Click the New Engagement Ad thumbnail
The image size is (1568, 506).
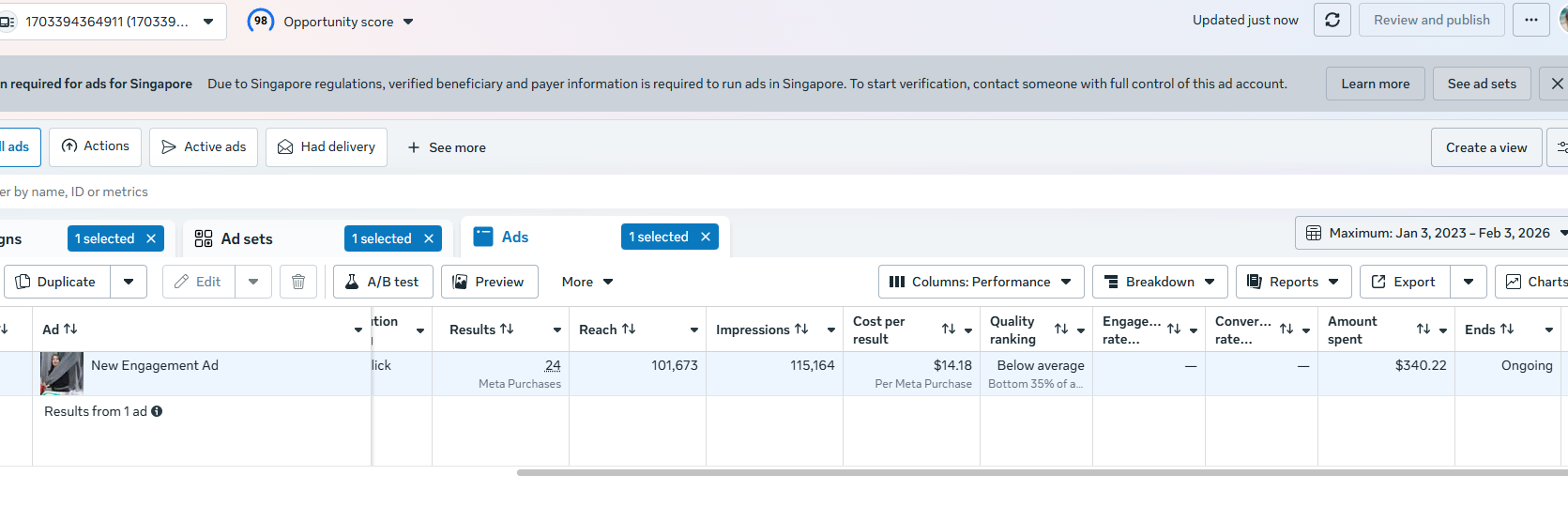62,373
